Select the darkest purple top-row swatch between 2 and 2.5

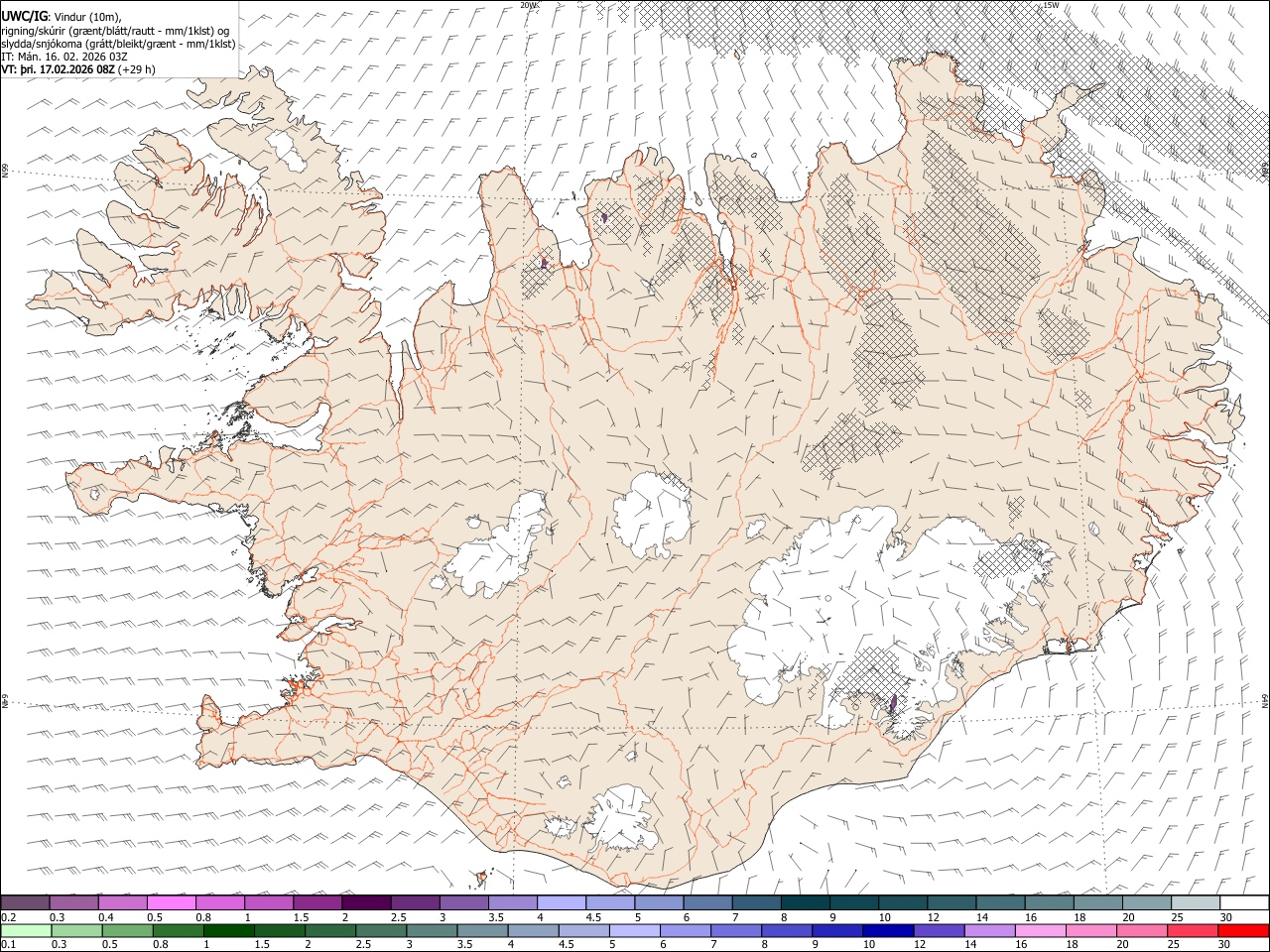click(366, 902)
